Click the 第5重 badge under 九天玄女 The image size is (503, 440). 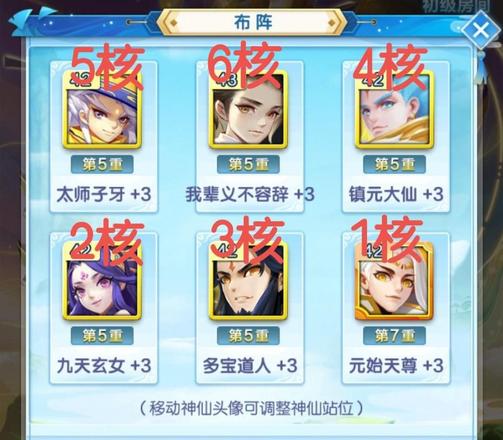(x=102, y=336)
